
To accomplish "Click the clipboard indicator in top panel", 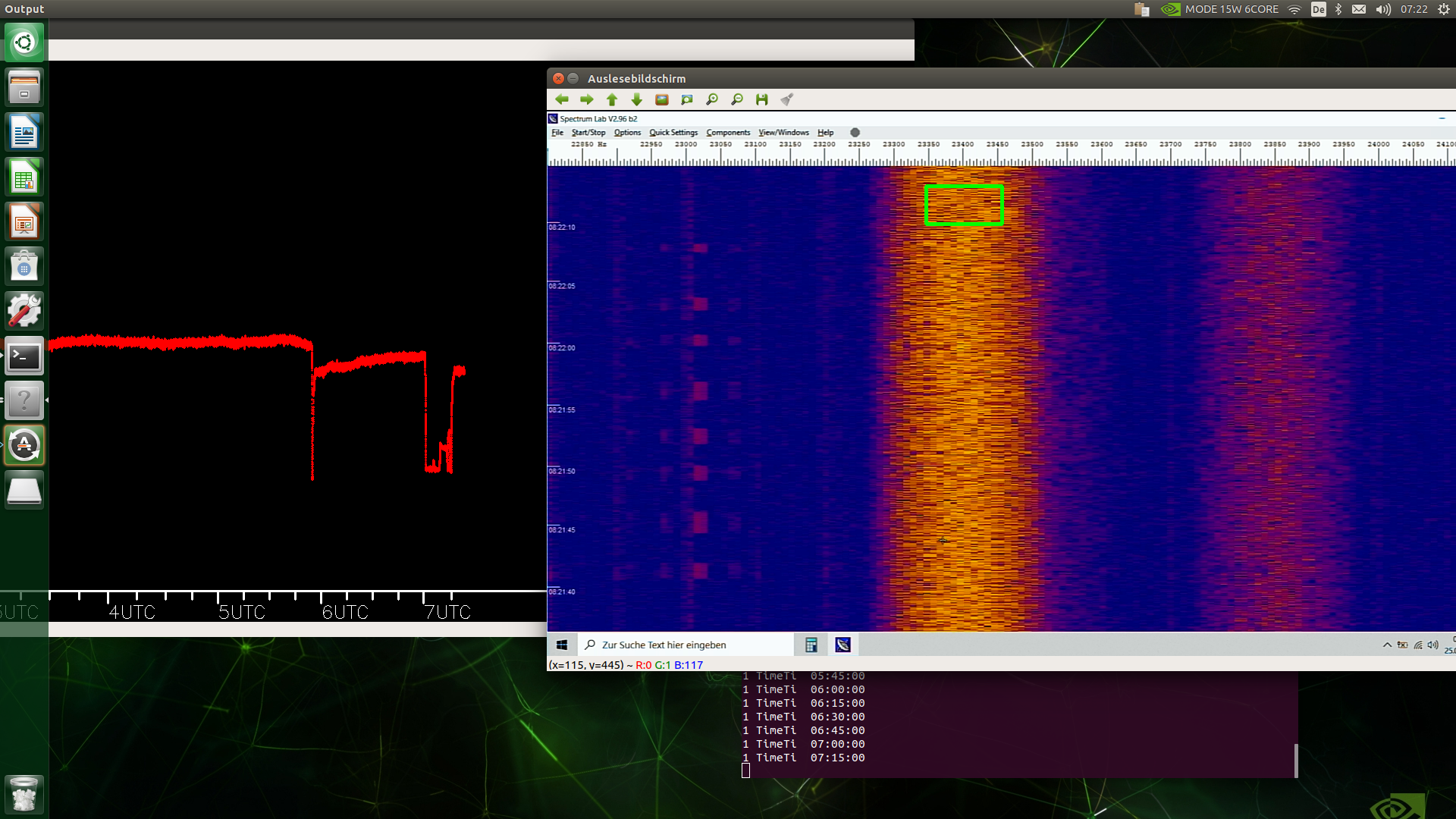I will 1141,9.
